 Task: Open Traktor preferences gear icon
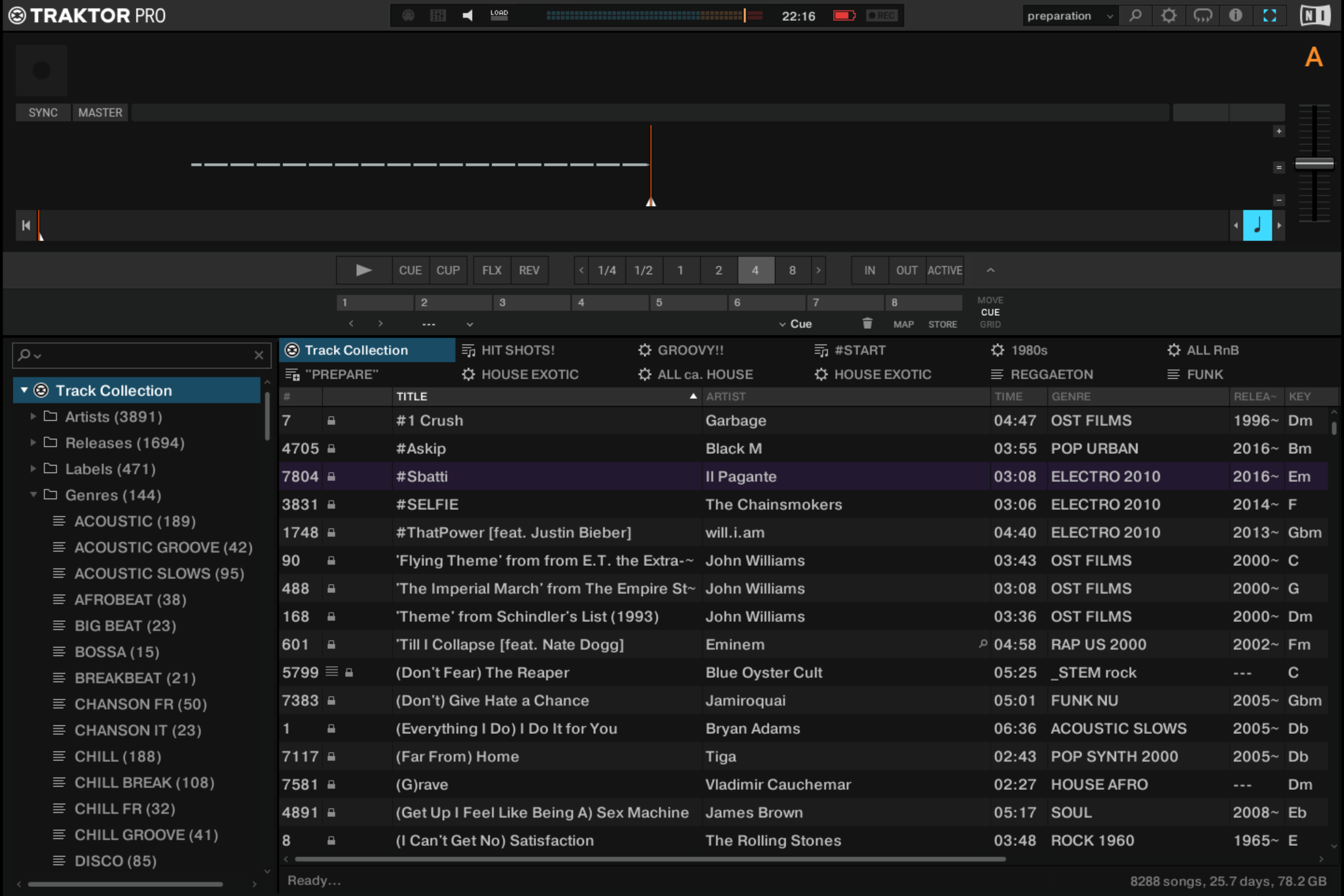coord(1169,15)
